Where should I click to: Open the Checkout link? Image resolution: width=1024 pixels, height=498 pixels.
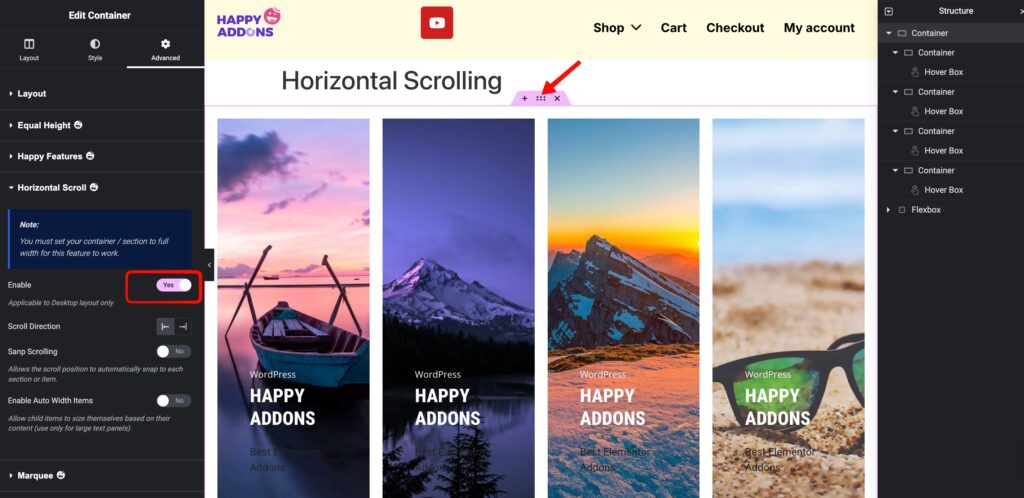coord(735,27)
